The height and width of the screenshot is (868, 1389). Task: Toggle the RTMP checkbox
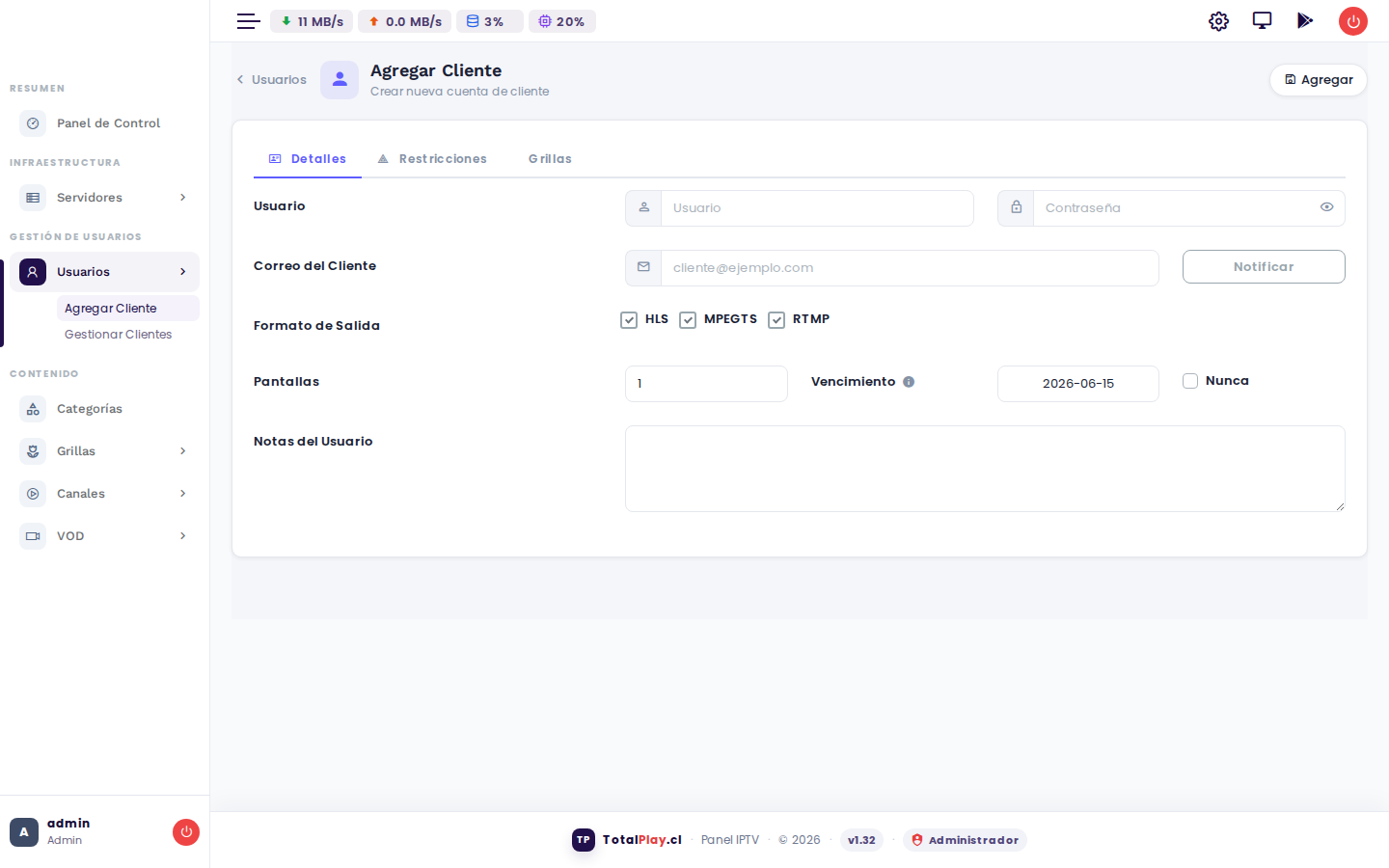pyautogui.click(x=776, y=320)
